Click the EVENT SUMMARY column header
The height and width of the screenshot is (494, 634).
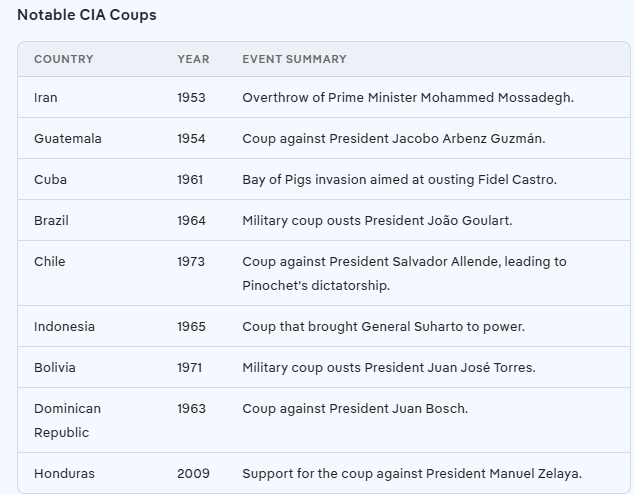pyautogui.click(x=294, y=59)
